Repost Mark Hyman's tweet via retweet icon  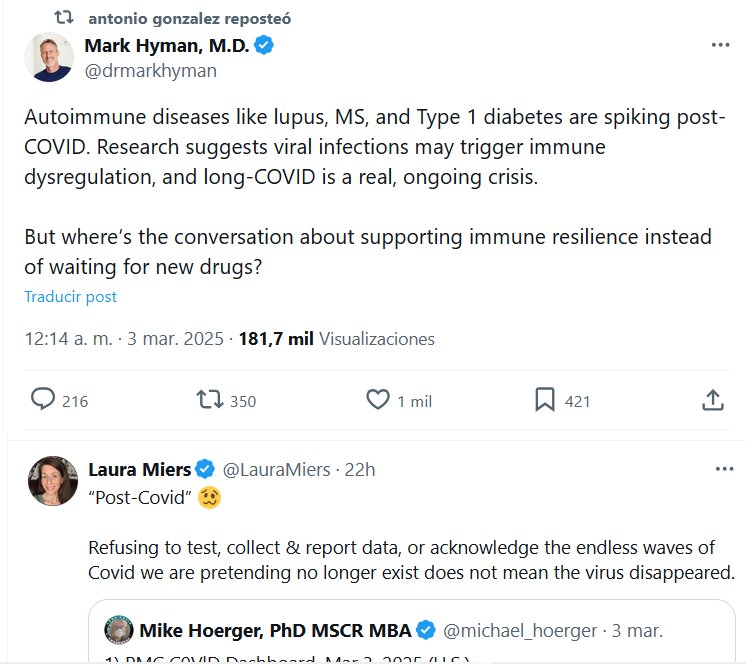click(x=210, y=400)
